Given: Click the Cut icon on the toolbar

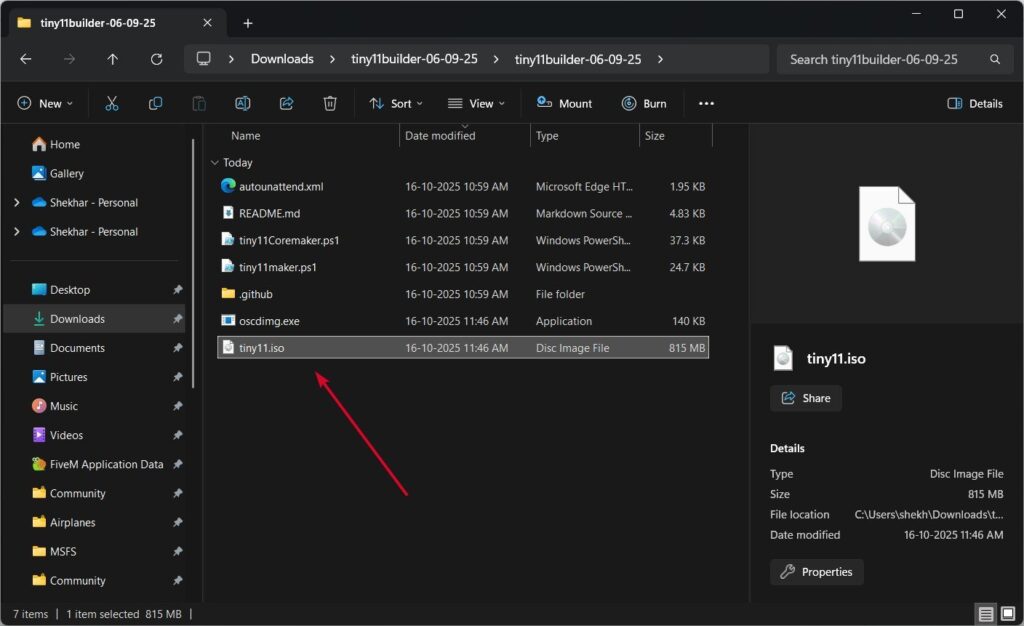Looking at the screenshot, I should (x=111, y=103).
